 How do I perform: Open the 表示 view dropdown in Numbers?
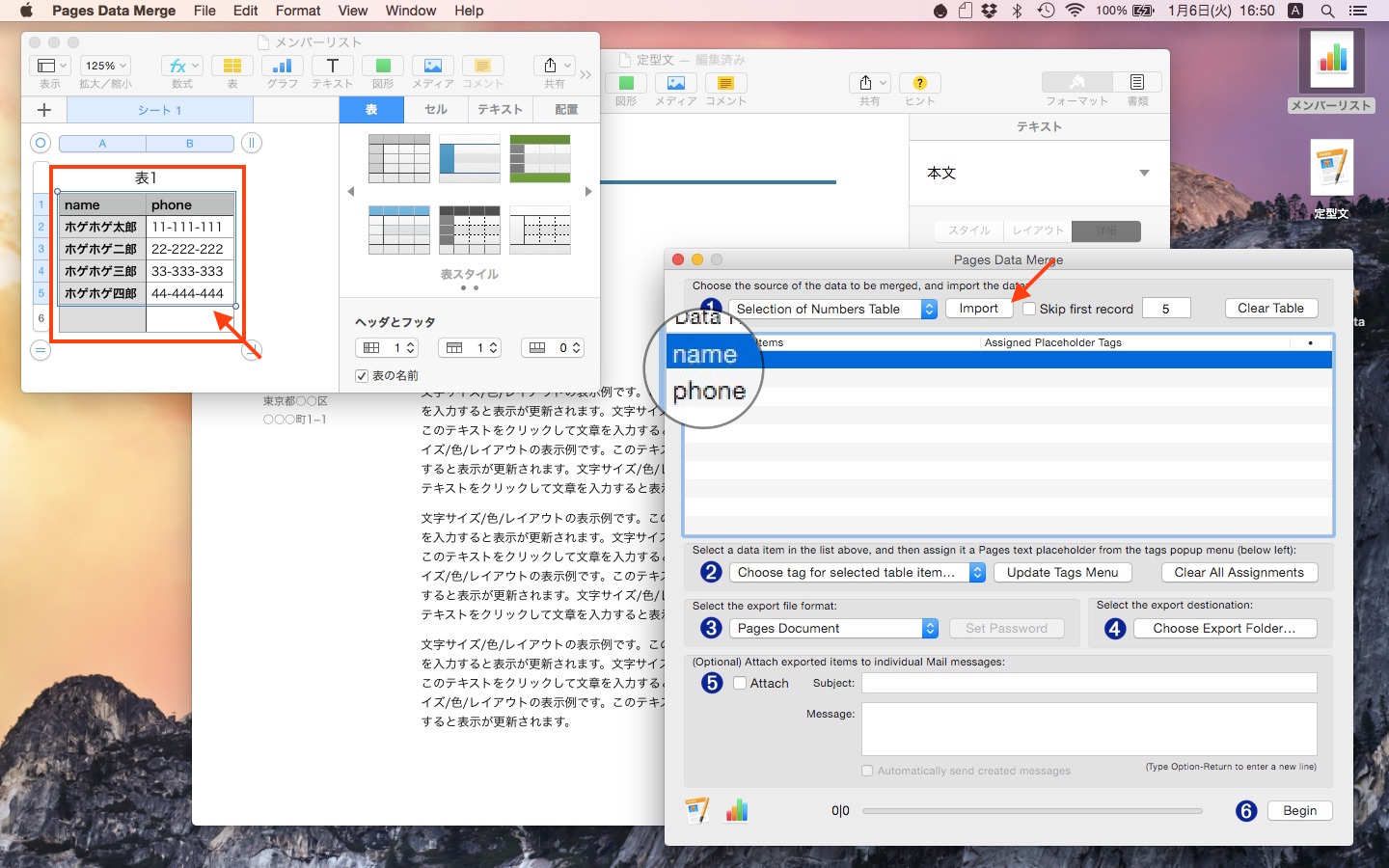pyautogui.click(x=50, y=66)
